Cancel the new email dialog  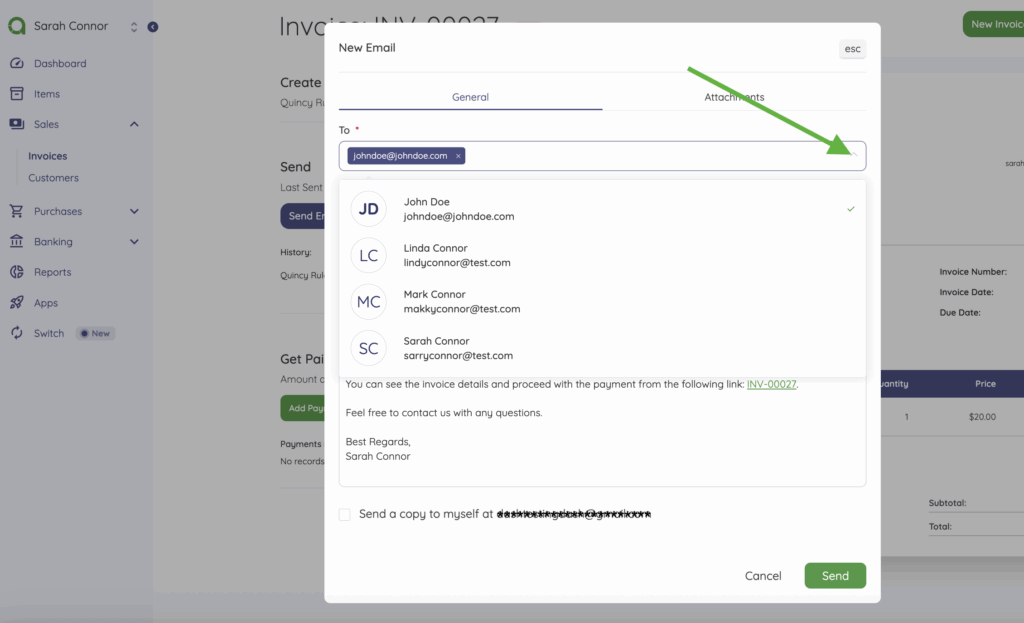(763, 576)
